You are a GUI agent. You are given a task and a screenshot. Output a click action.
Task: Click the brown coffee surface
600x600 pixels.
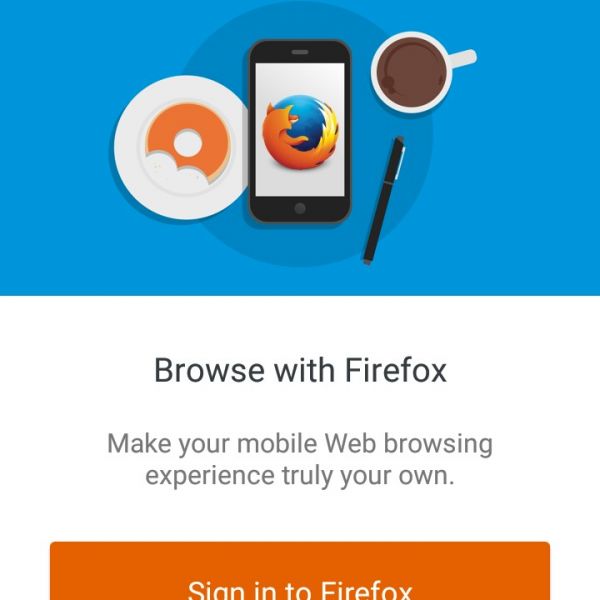[x=411, y=72]
